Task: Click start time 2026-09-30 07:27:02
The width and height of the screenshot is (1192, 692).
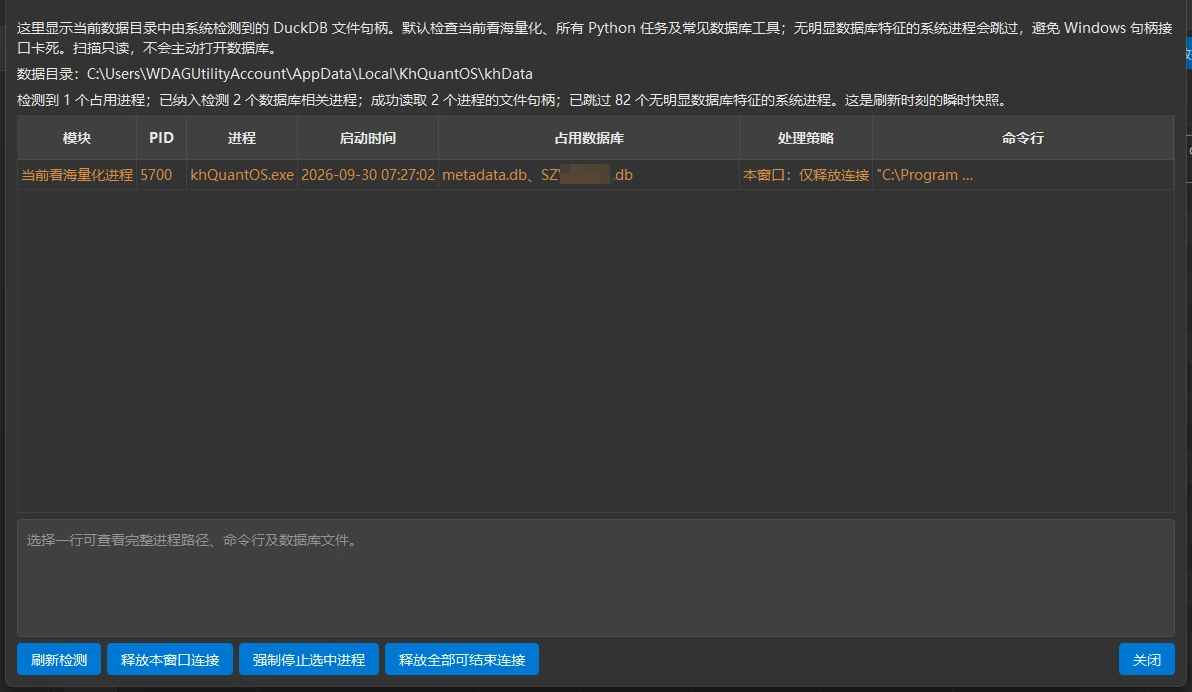Action: point(368,175)
